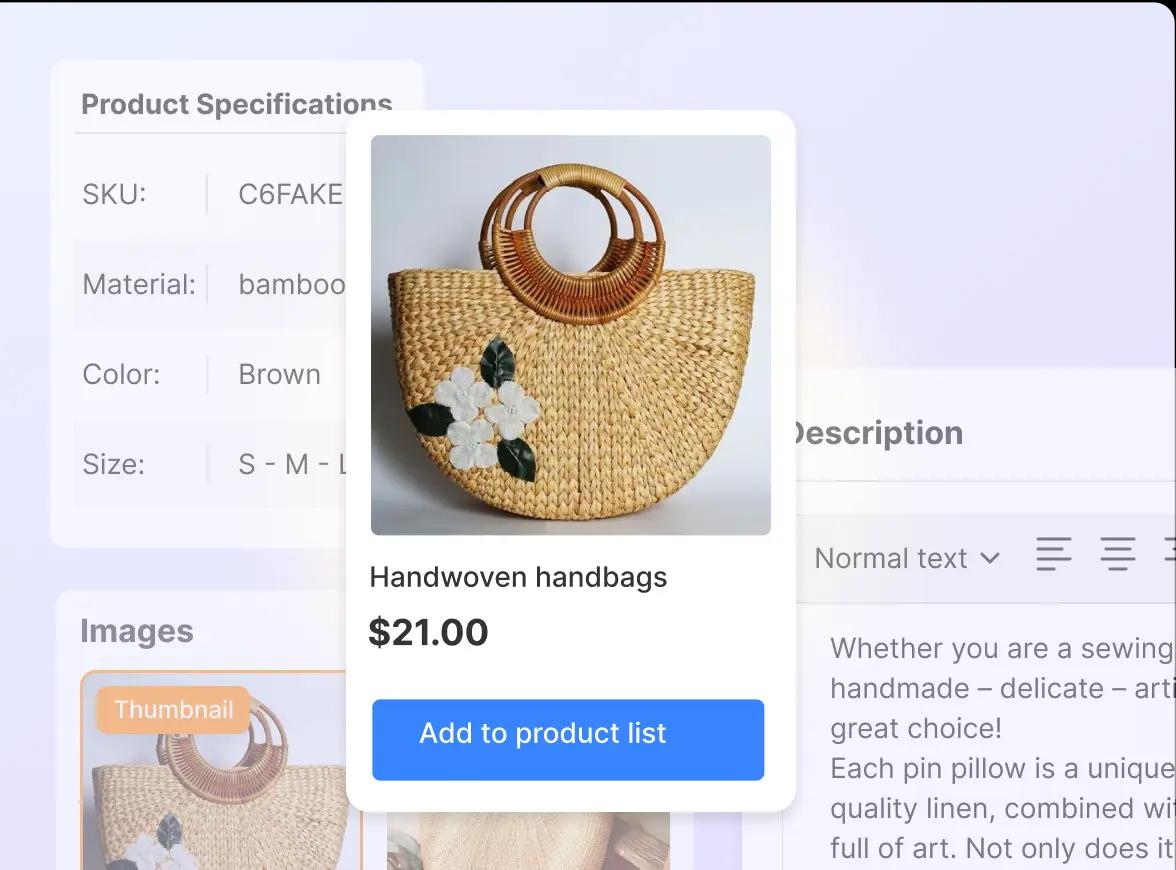Image resolution: width=1176 pixels, height=870 pixels.
Task: Click the chevron next to Normal text
Action: [x=991, y=559]
